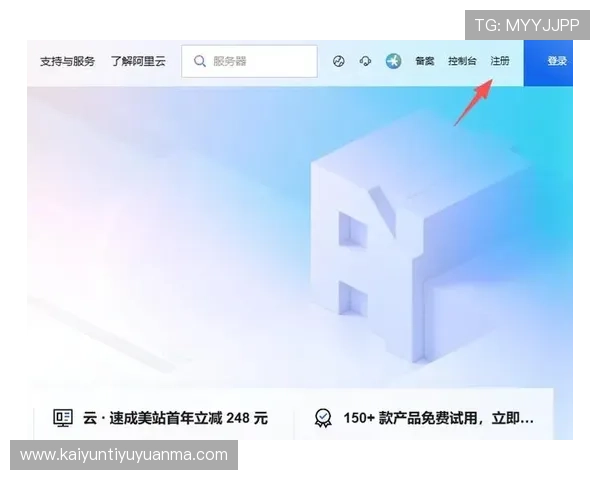Open the 备案 link

pos(425,61)
